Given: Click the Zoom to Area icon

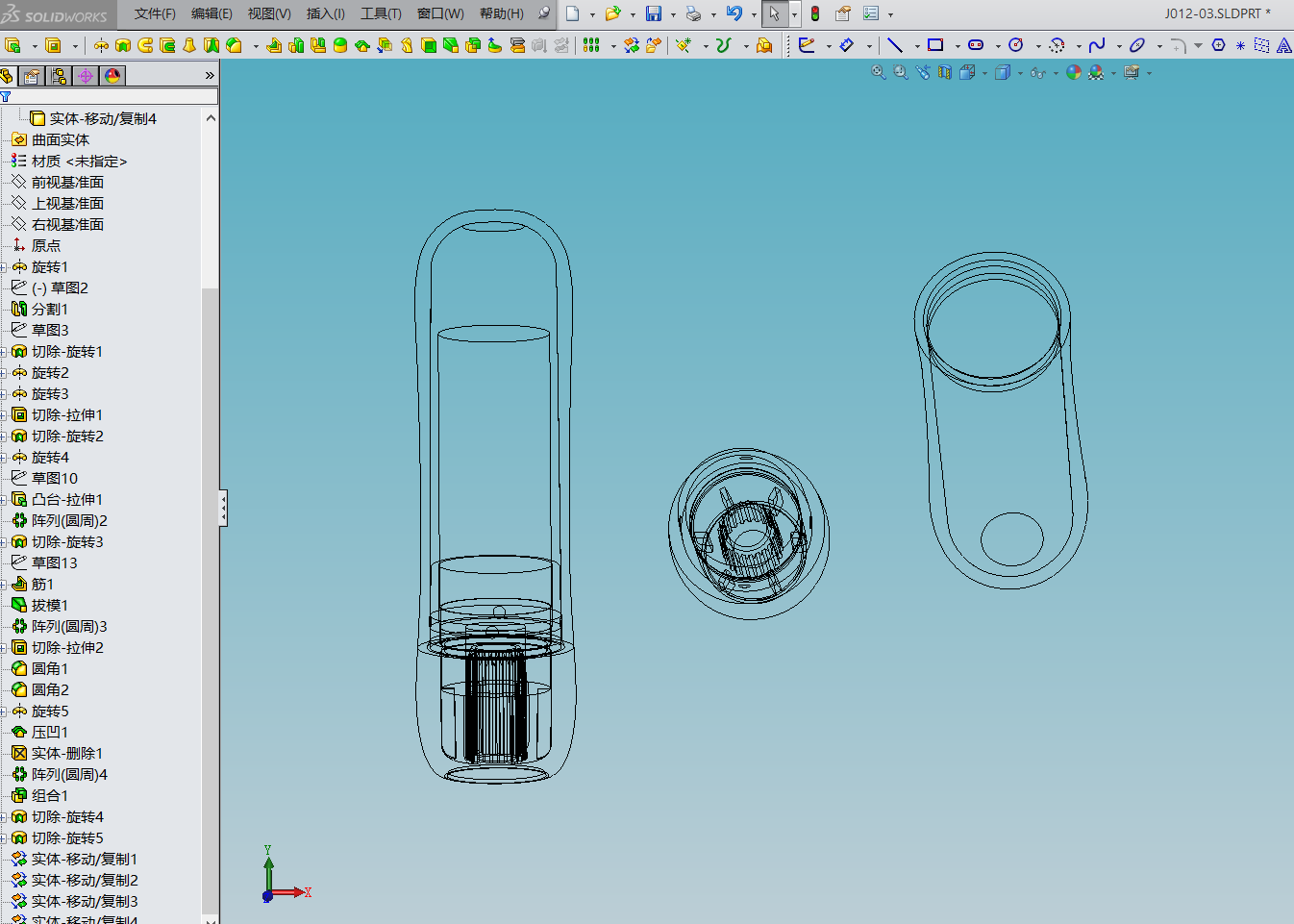Looking at the screenshot, I should tap(901, 72).
